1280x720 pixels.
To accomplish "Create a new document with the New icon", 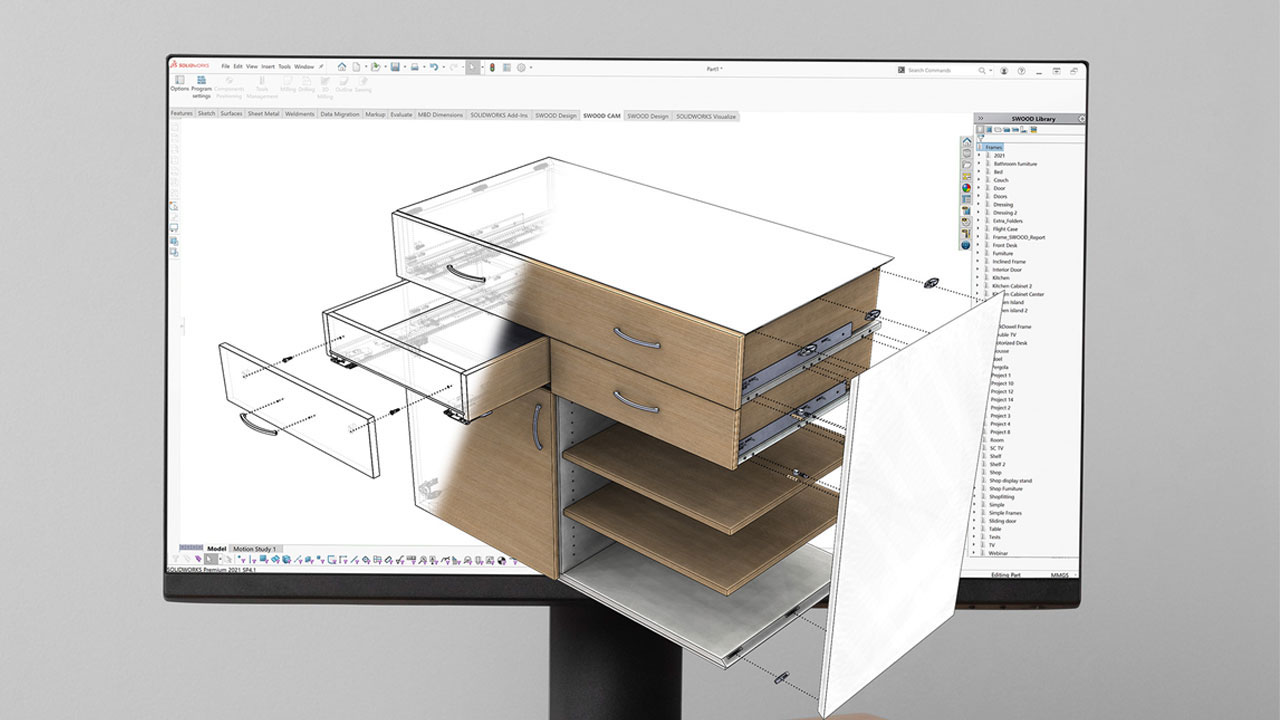I will (356, 67).
